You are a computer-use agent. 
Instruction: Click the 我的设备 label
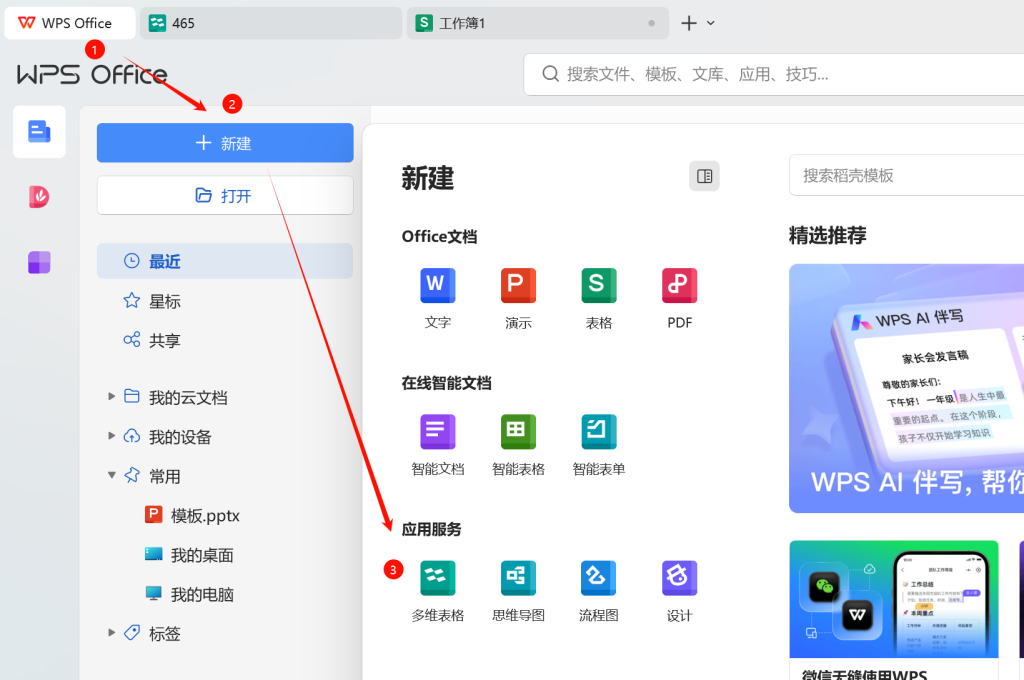(180, 436)
